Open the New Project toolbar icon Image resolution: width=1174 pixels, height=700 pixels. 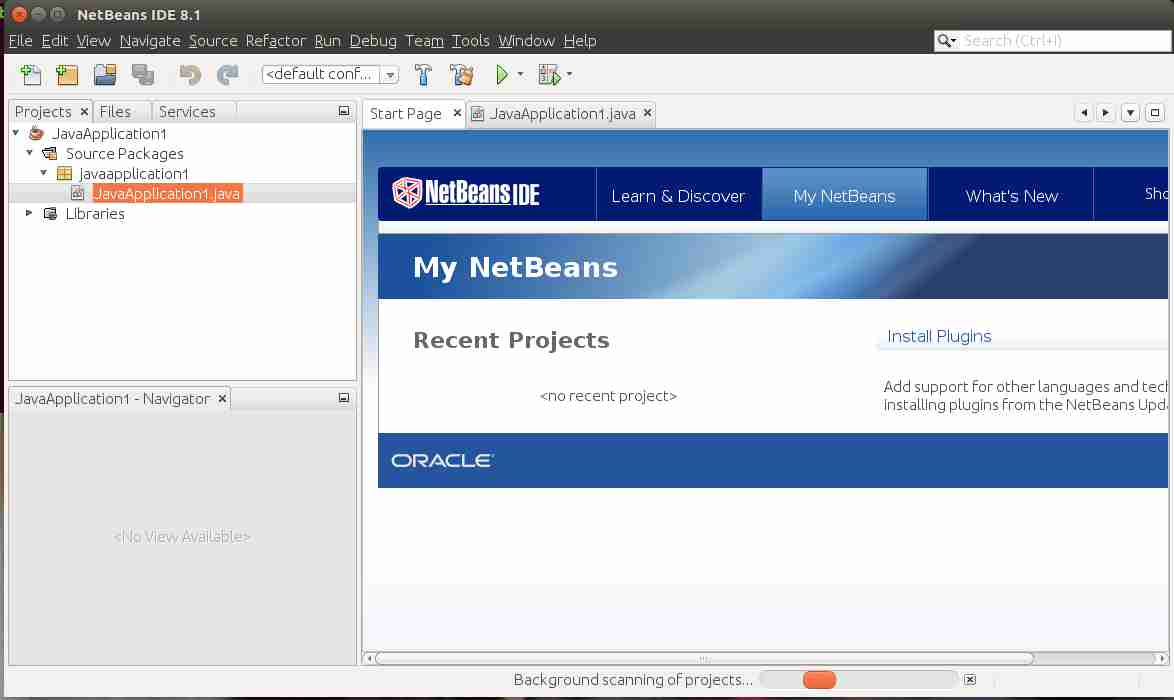66,74
